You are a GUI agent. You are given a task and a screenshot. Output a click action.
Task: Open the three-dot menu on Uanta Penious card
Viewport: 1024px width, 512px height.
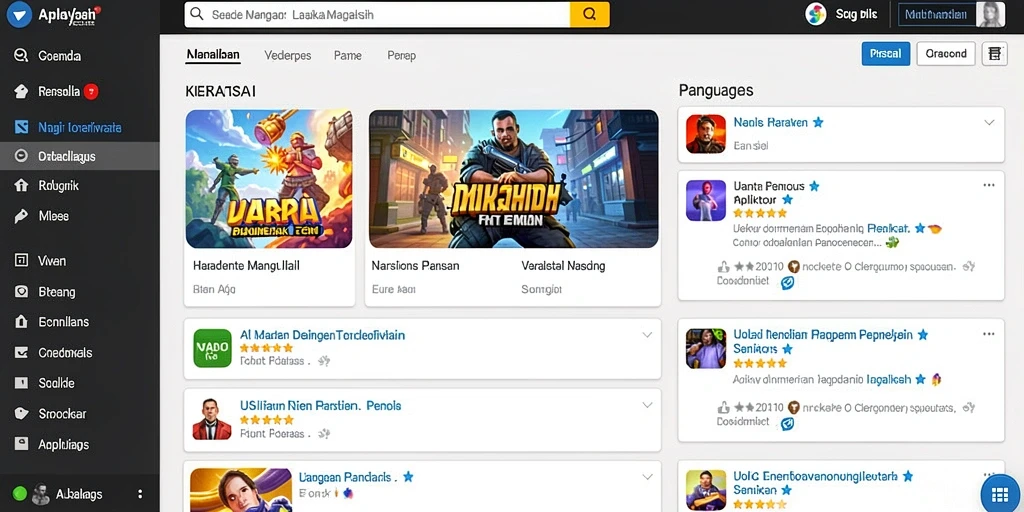[989, 185]
